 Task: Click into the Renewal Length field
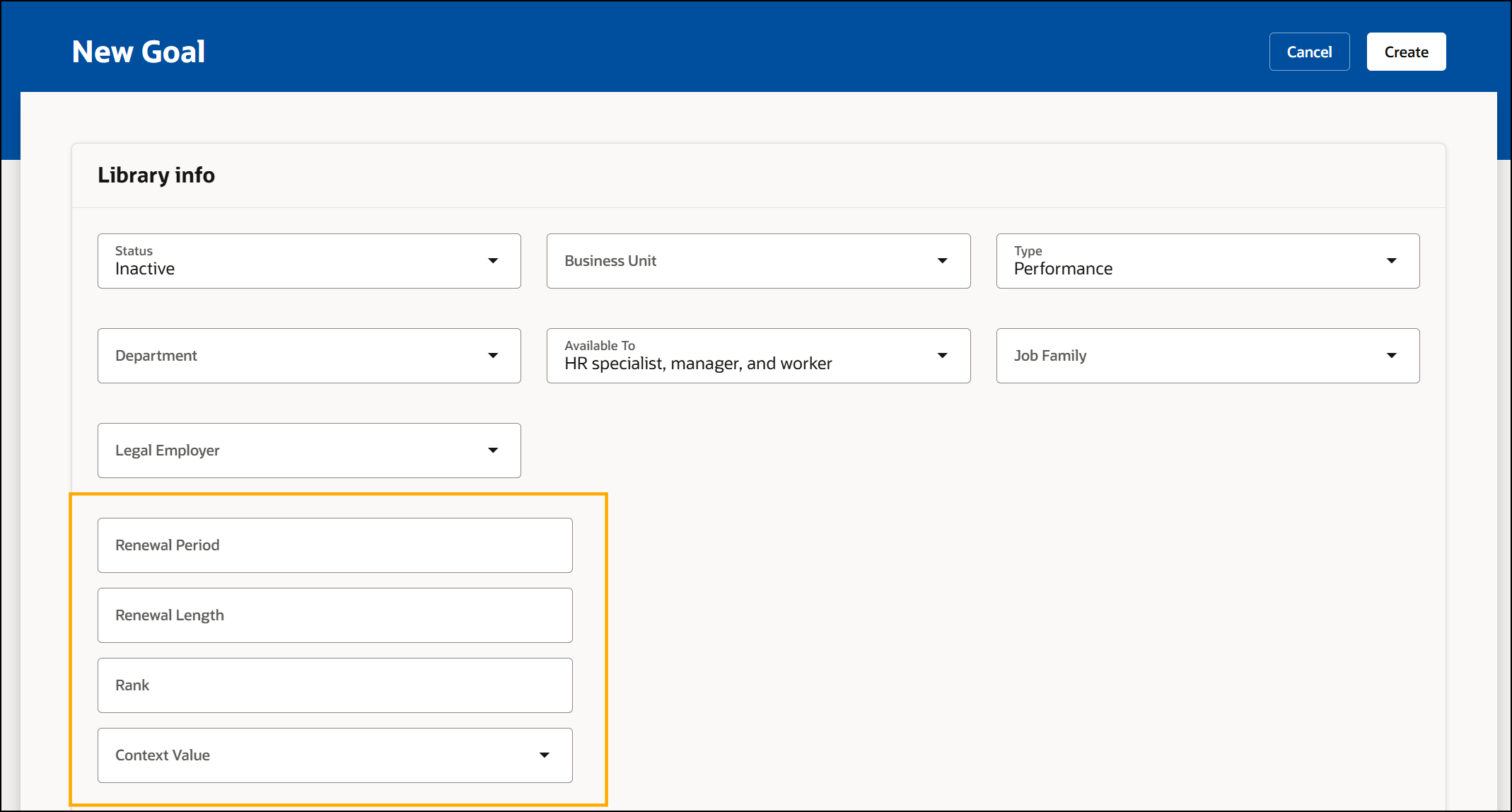335,615
